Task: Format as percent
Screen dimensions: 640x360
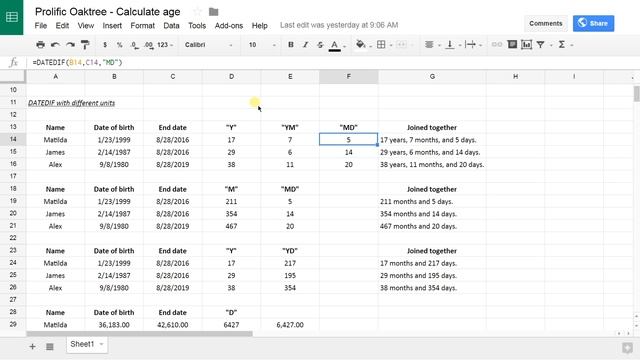Action: tap(120, 44)
